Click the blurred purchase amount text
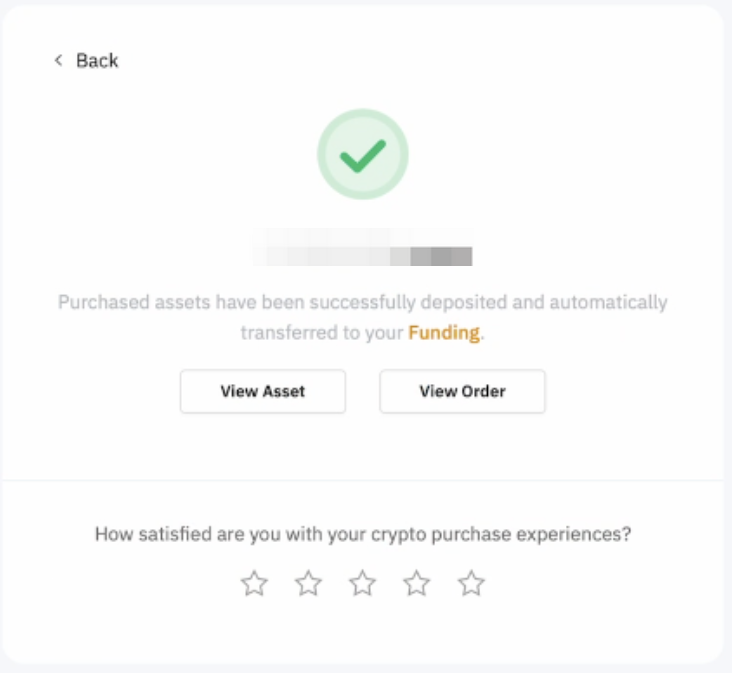This screenshot has width=732, height=673. [362, 247]
